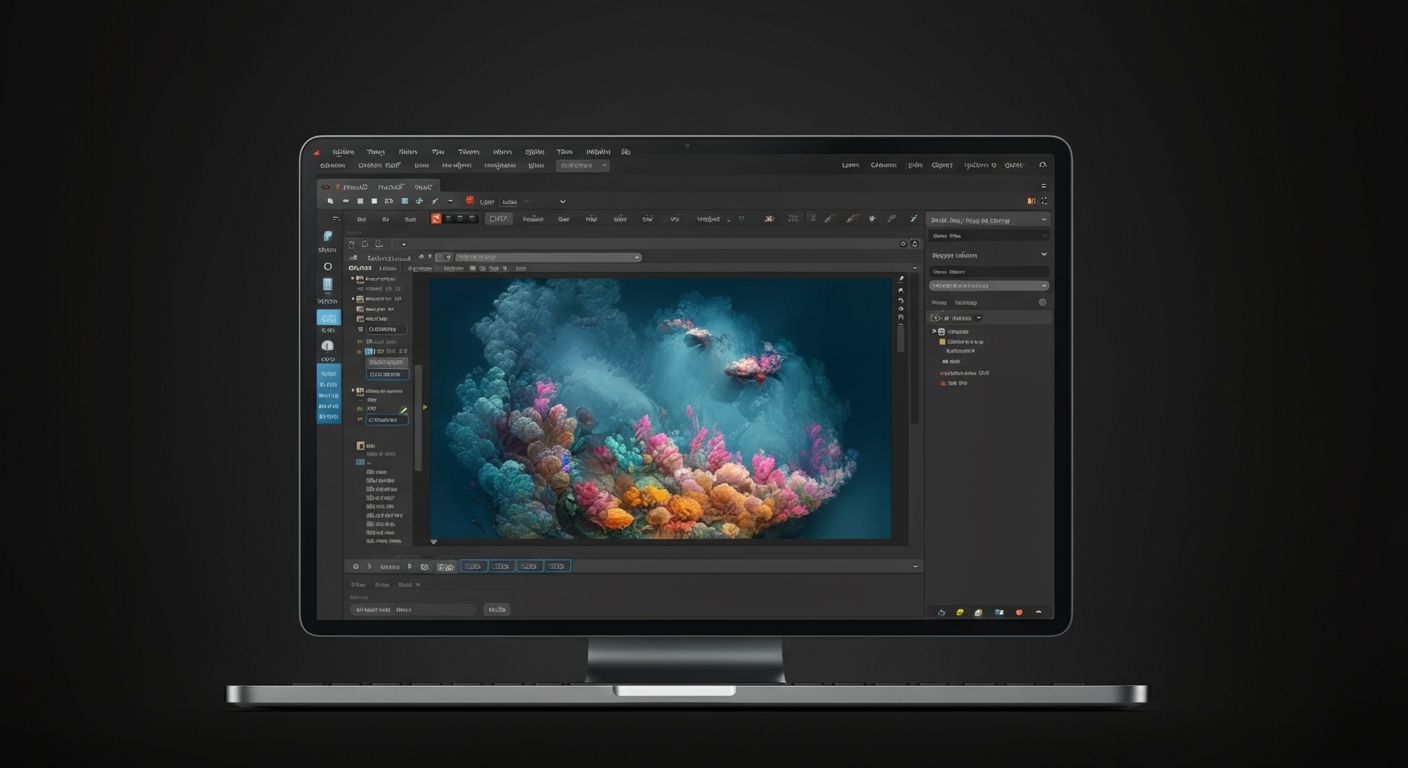The width and height of the screenshot is (1408, 768).
Task: Click the circular tool icon in the left sidebar
Action: coord(327,265)
